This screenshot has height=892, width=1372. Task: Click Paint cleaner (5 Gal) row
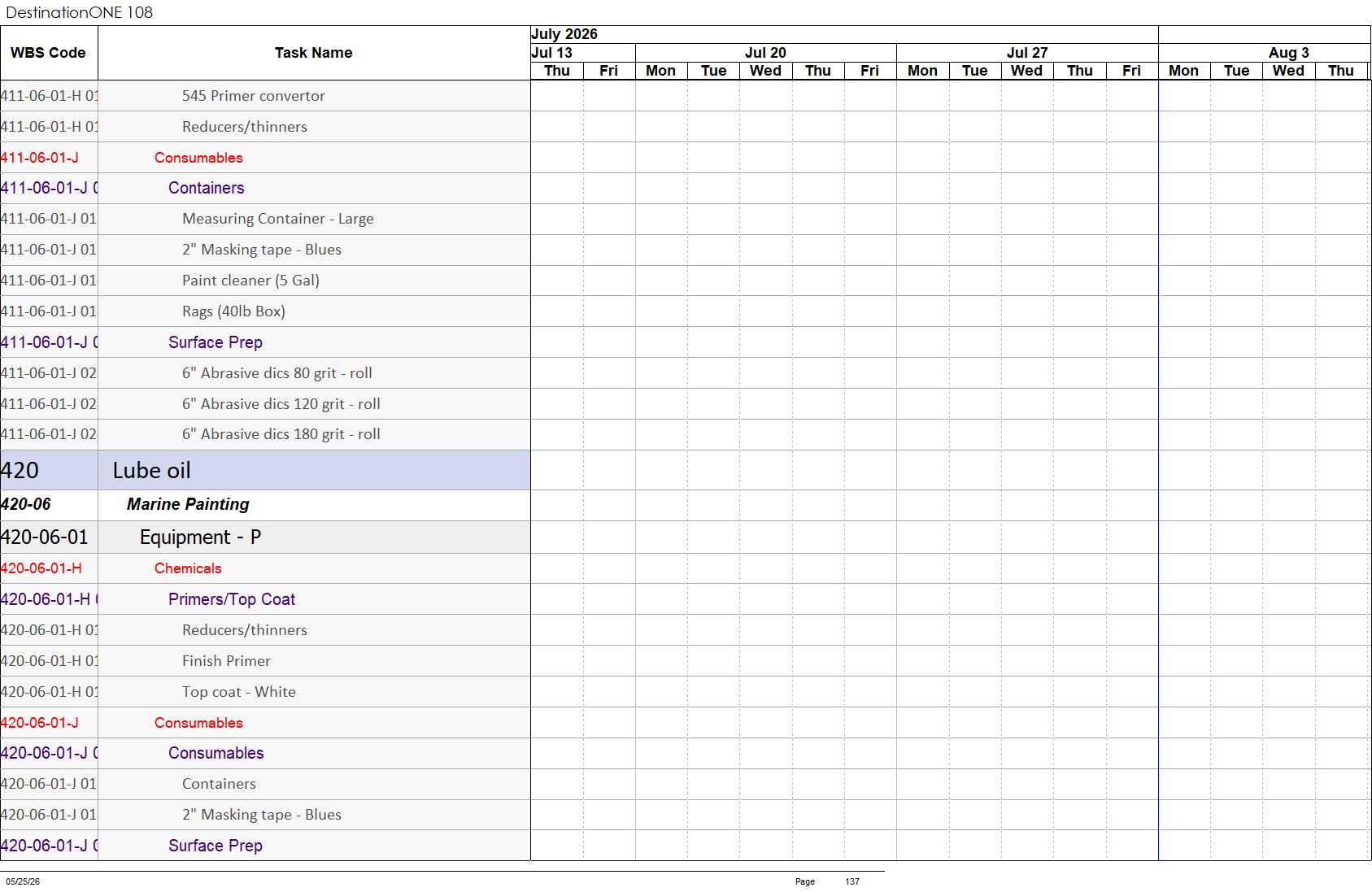tap(265, 281)
